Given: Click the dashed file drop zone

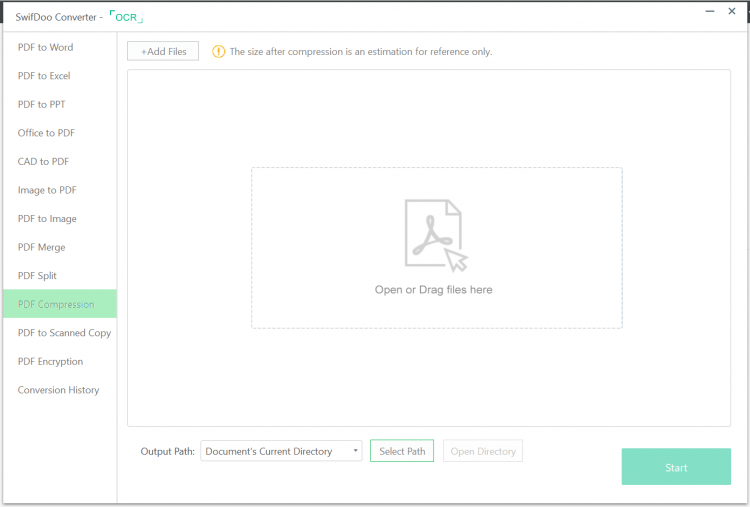Looking at the screenshot, I should pyautogui.click(x=437, y=248).
